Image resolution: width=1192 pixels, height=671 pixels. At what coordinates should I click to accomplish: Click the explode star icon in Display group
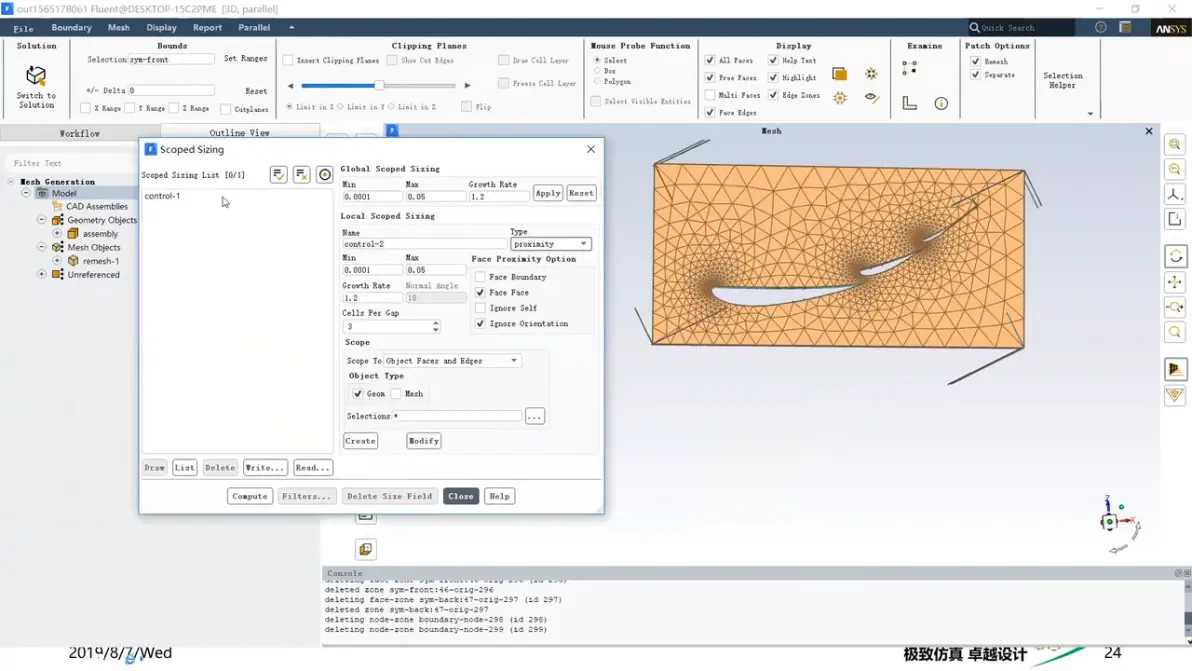click(871, 74)
